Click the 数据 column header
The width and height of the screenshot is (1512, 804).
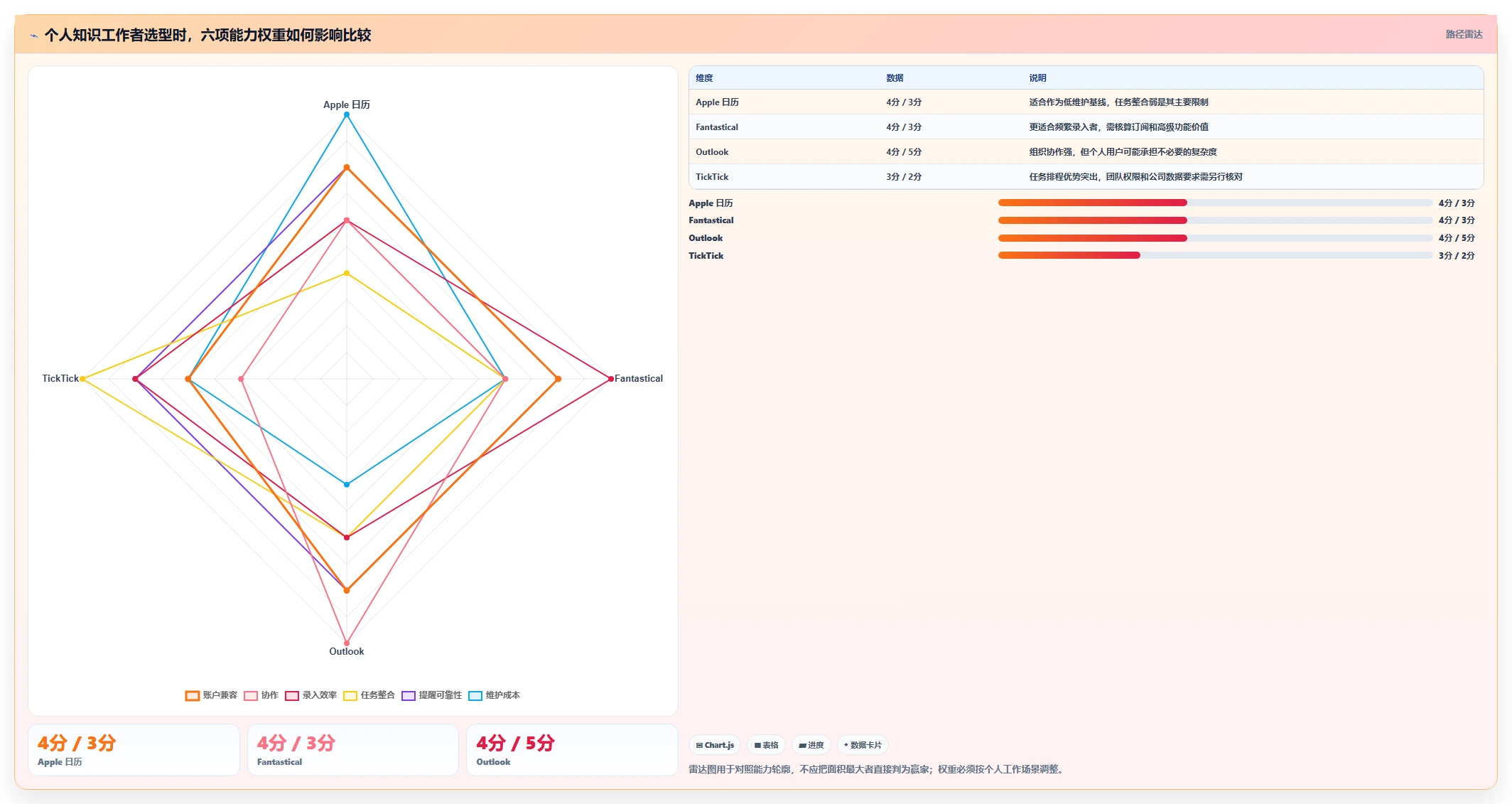(895, 78)
